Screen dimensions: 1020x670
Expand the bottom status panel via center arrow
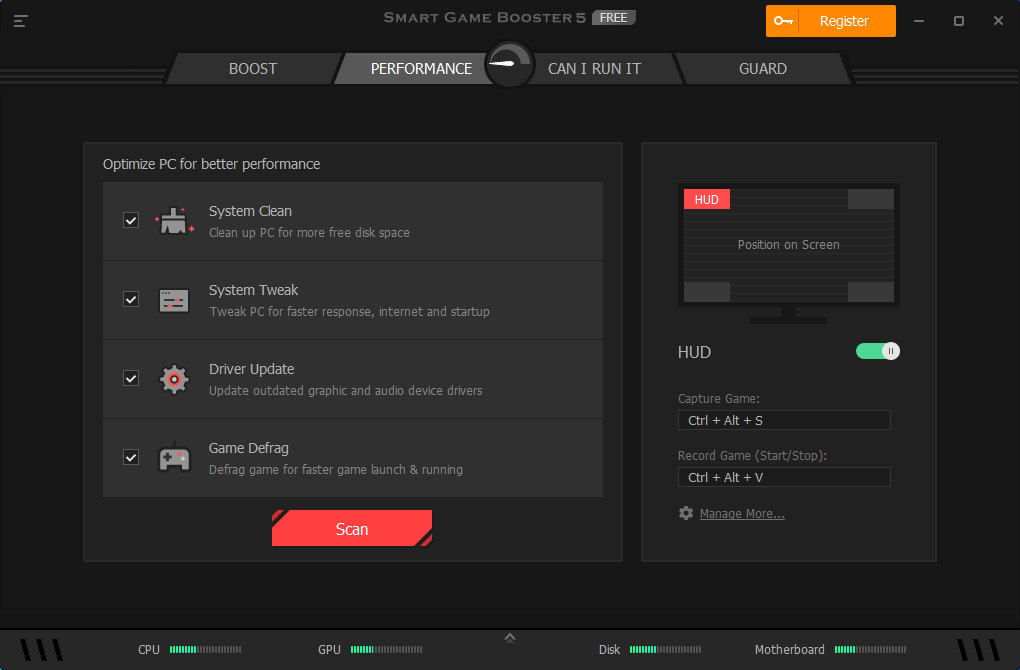click(x=509, y=636)
